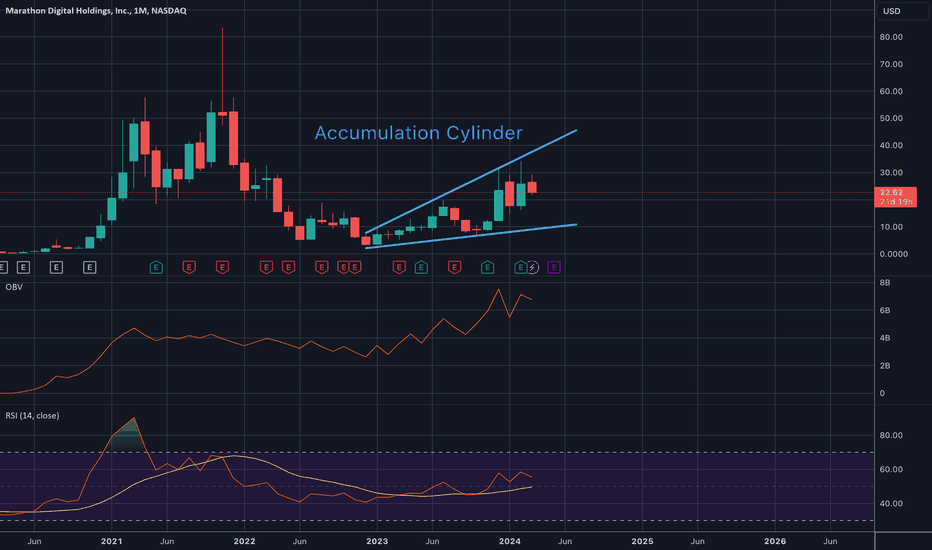932x550 pixels.
Task: Click the orange OBV line at its peak
Action: coord(499,290)
